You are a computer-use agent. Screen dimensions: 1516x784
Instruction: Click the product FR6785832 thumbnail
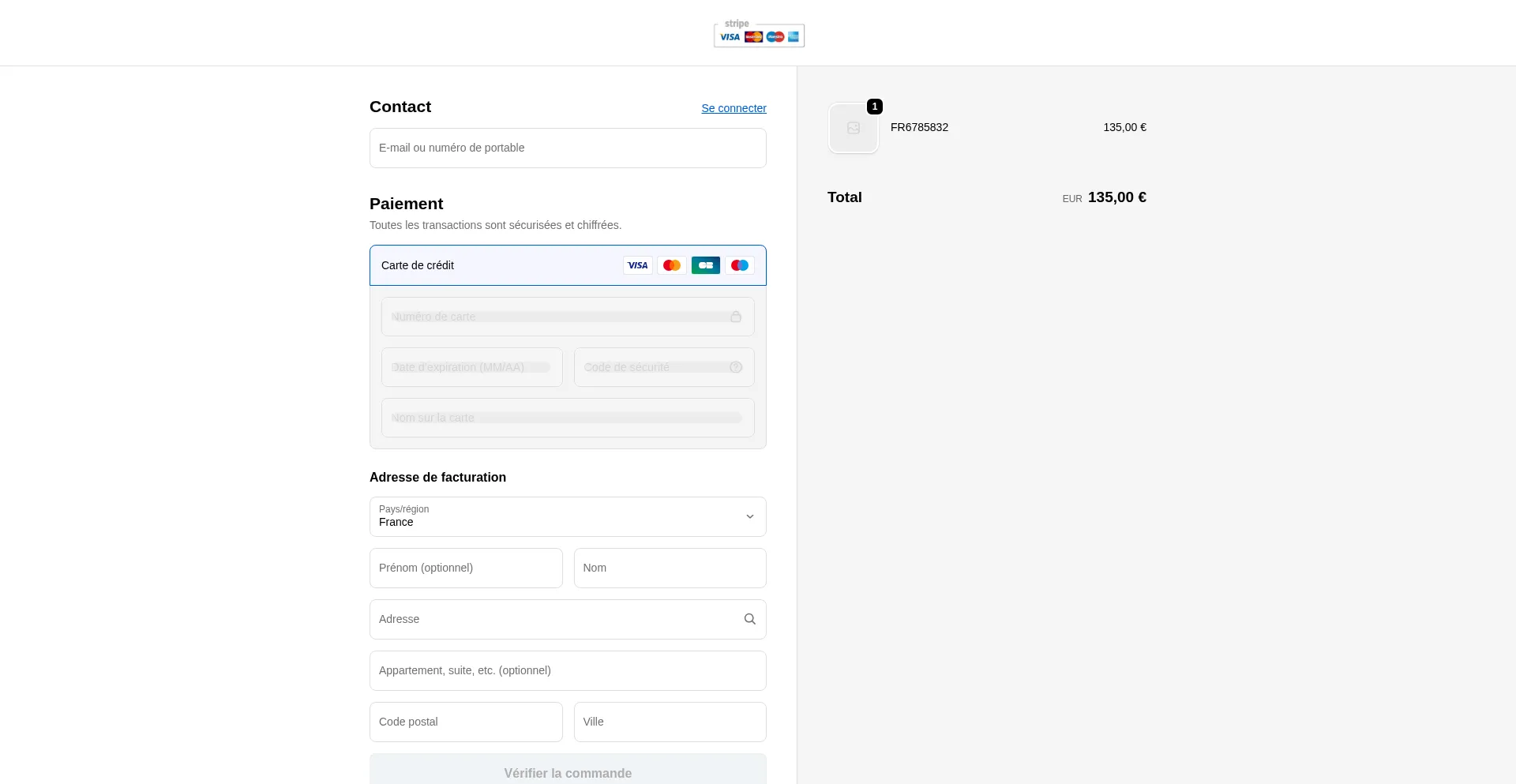[x=854, y=128]
